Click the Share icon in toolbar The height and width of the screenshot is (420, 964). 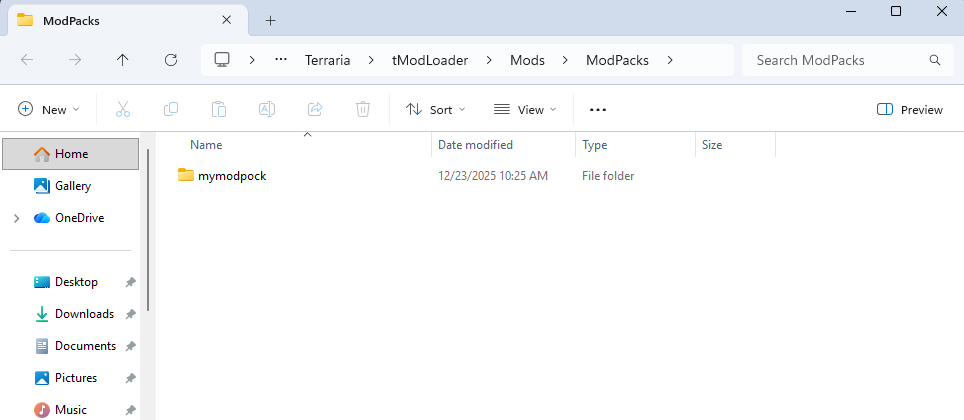[x=315, y=109]
